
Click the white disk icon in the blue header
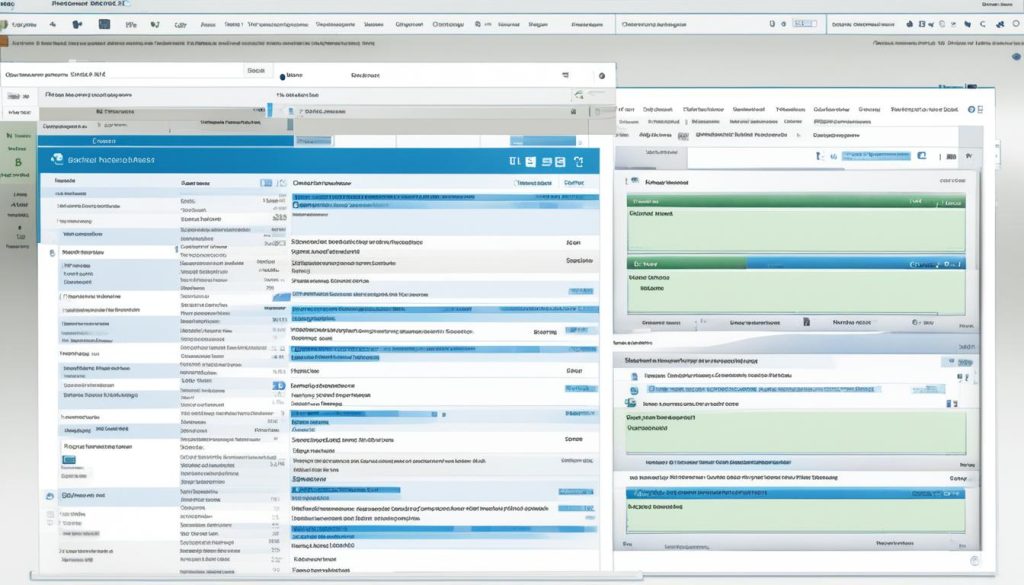click(x=530, y=161)
